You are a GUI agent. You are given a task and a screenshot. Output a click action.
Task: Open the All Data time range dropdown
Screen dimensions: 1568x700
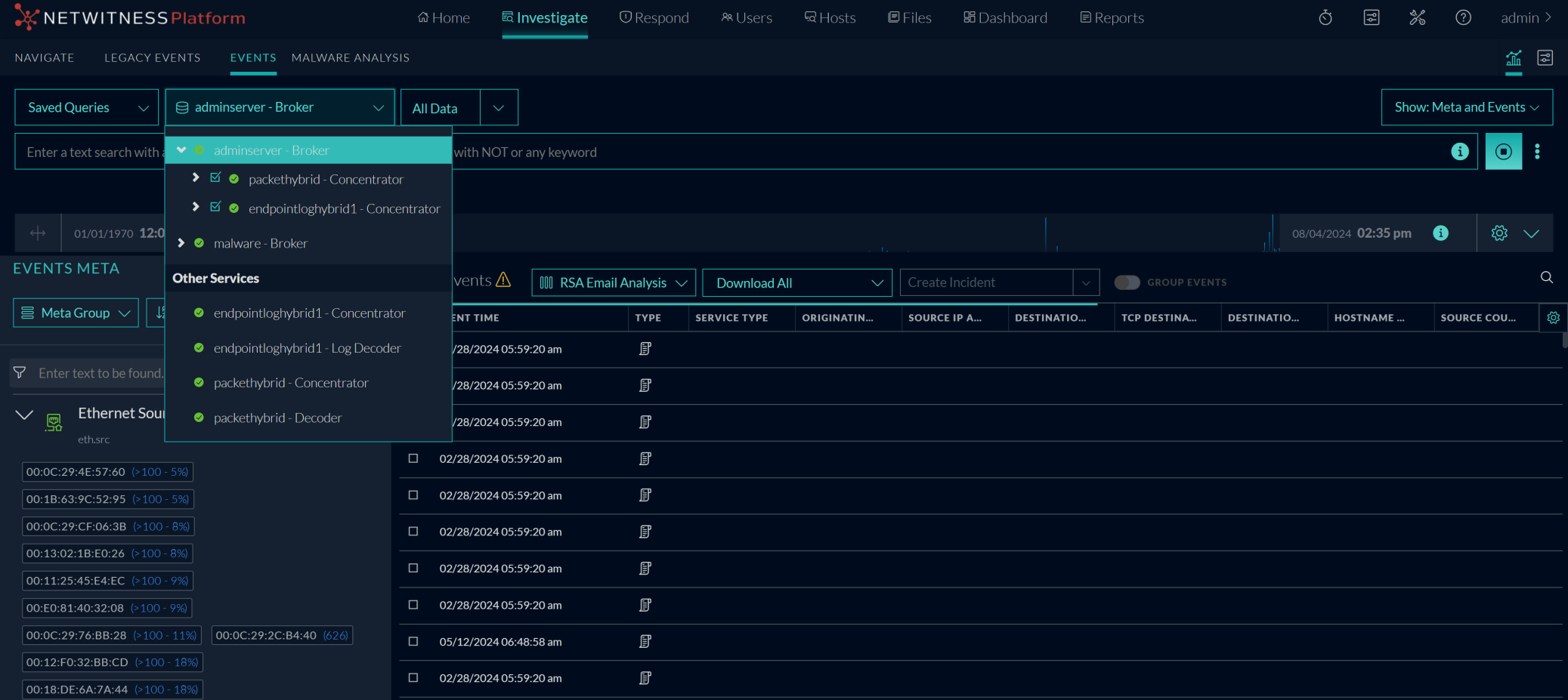tap(458, 107)
